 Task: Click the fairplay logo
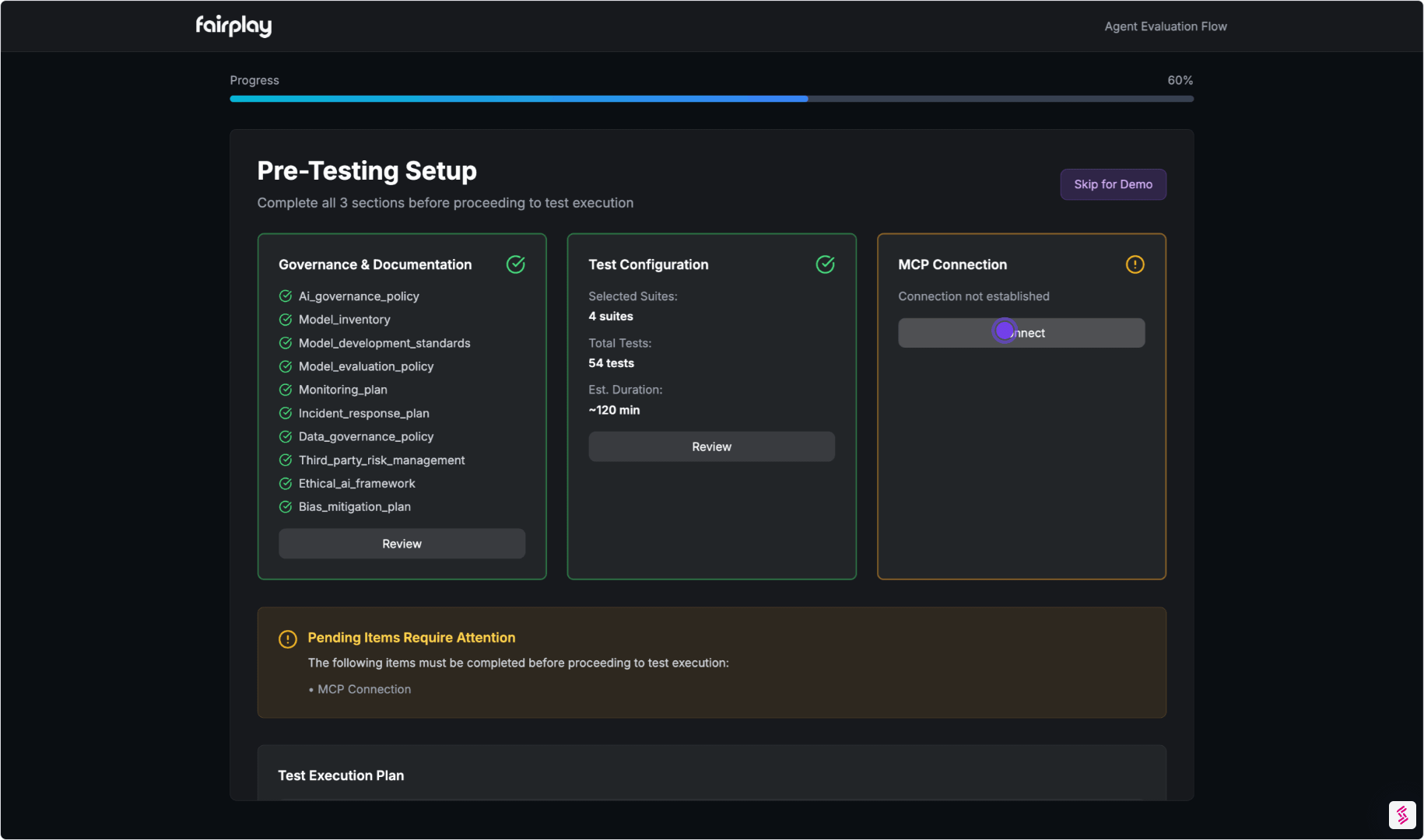(233, 26)
